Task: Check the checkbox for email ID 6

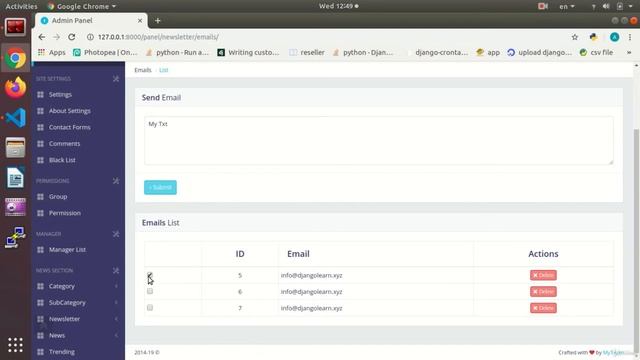Action: pos(150,291)
